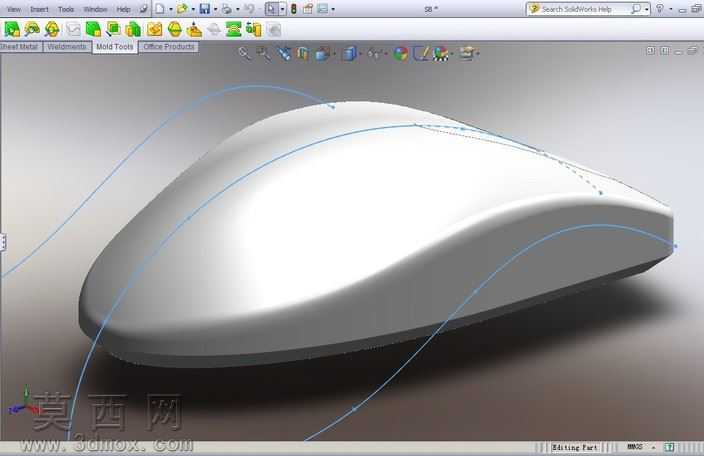This screenshot has height=456, width=704.
Task: Save the document with floppy disk icon
Action: tap(205, 9)
